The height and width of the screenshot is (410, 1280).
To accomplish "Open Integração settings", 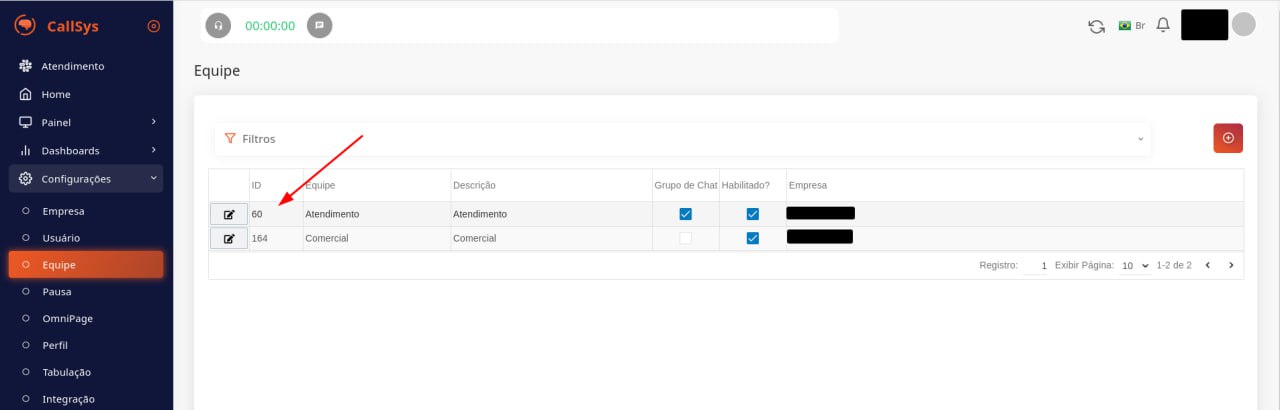I will coord(68,399).
